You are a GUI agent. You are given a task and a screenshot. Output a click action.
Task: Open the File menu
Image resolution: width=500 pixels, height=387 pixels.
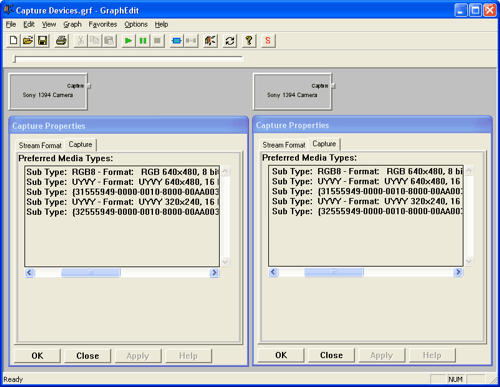(11, 24)
